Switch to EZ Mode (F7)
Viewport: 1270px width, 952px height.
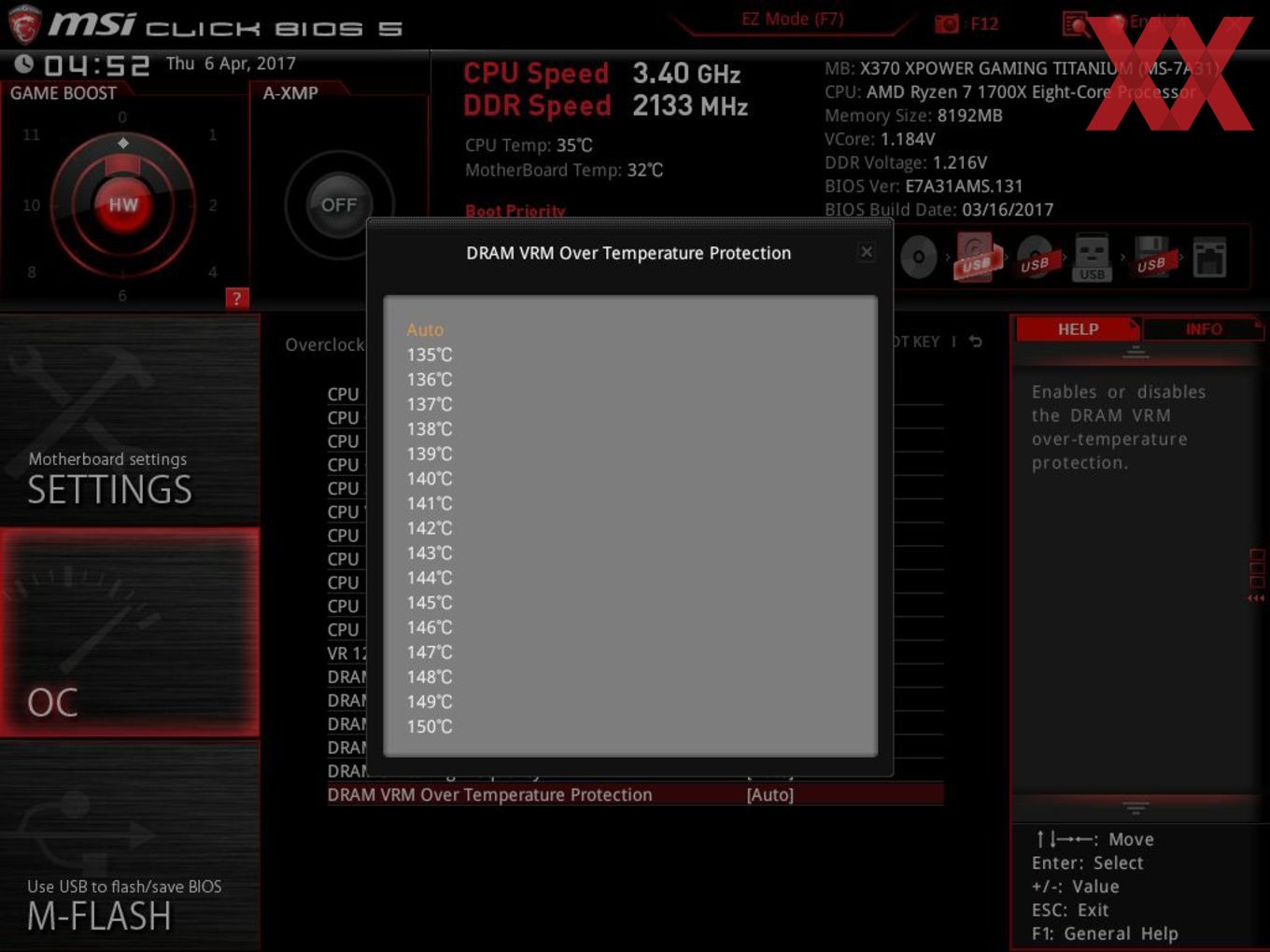[x=792, y=19]
